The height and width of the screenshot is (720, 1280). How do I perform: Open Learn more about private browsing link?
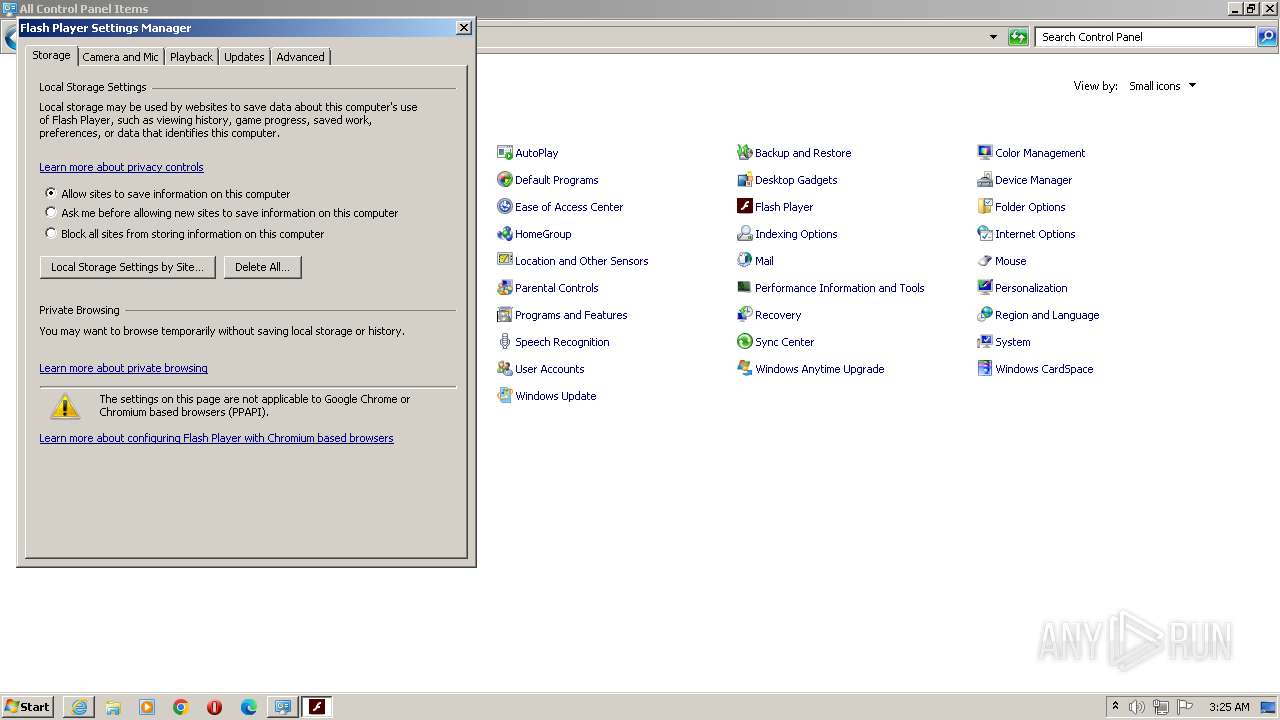coord(123,368)
